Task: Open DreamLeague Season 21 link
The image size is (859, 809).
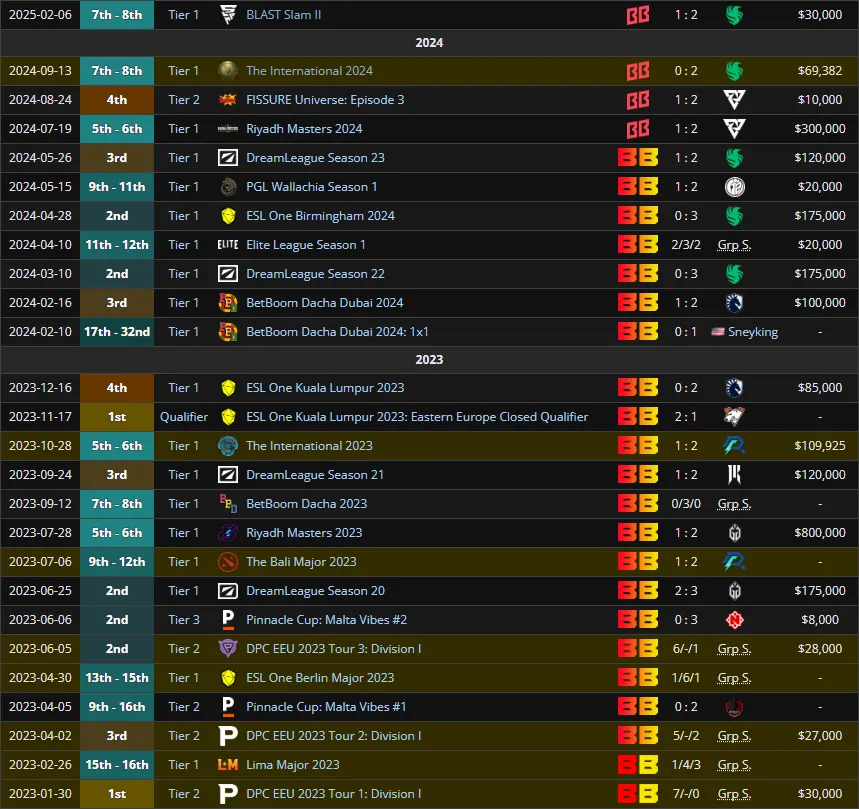Action: [x=314, y=475]
